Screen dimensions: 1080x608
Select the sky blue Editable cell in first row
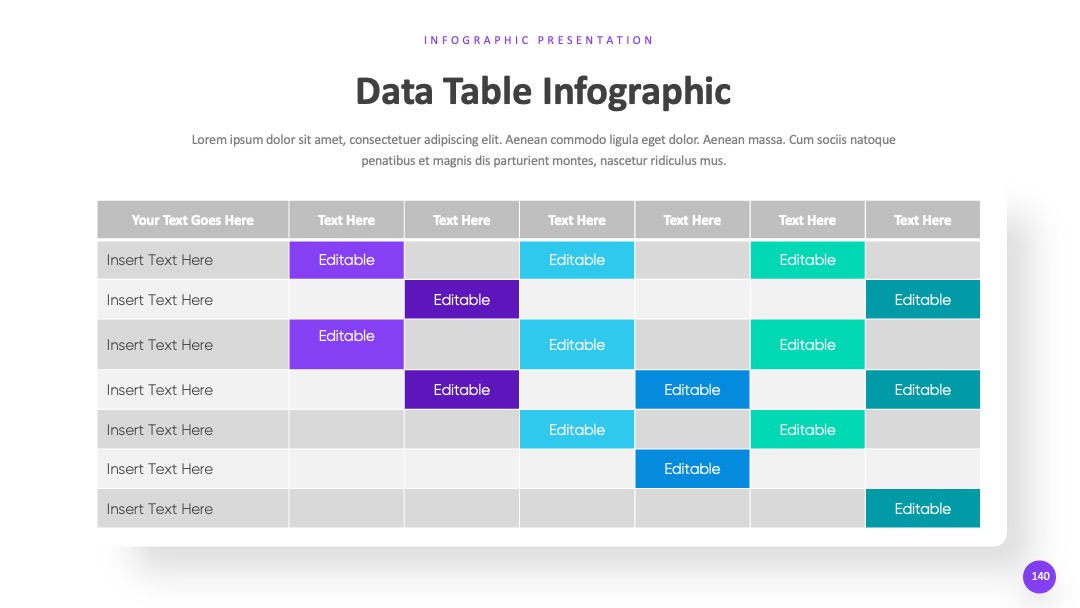point(577,260)
